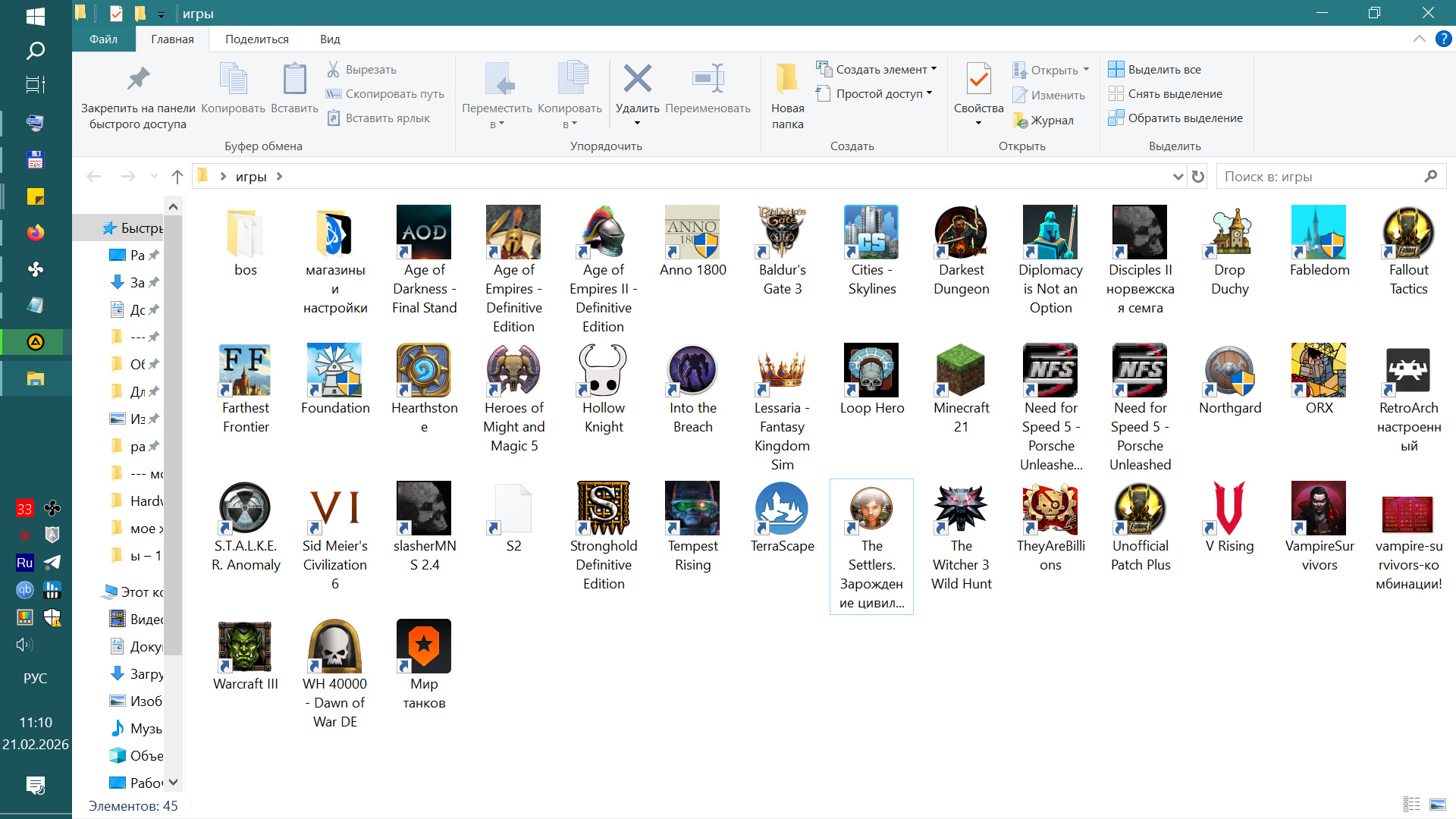Screen dimensions: 1456x819
Task: Click the Firefox icon in the taskbar
Action: click(x=36, y=232)
